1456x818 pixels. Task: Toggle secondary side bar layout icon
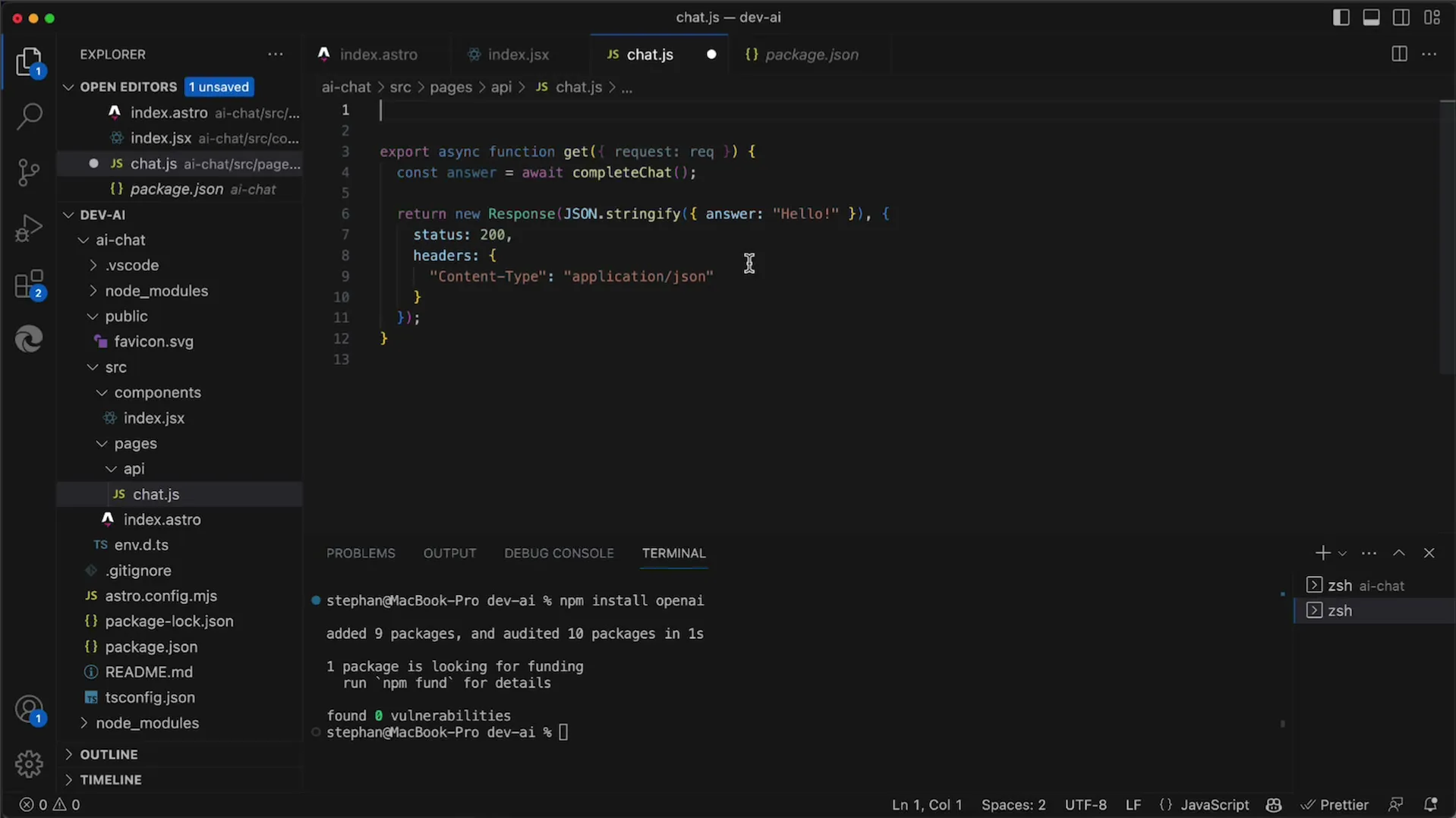(1401, 17)
